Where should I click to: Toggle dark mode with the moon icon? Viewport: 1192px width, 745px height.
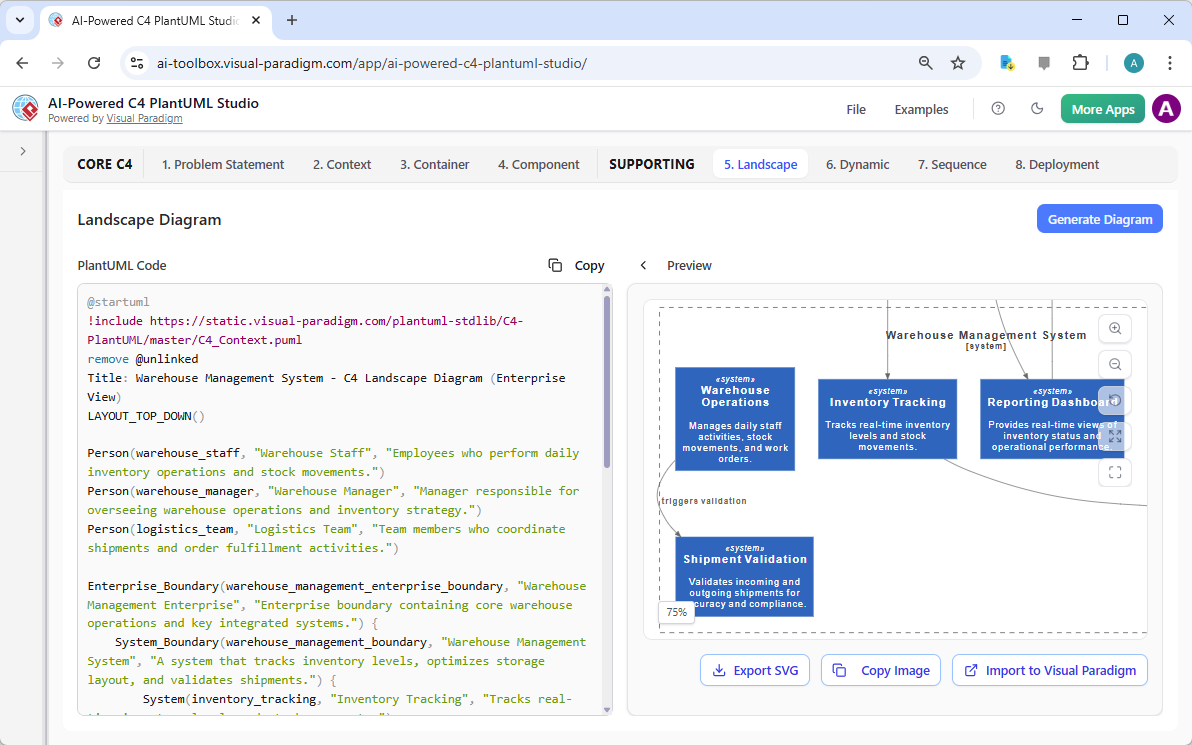click(x=1037, y=108)
